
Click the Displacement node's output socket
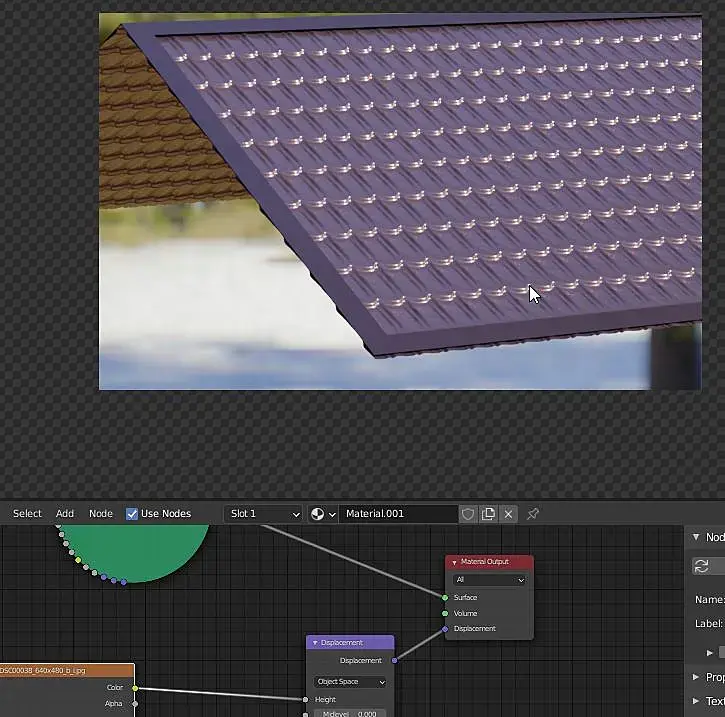pos(394,661)
